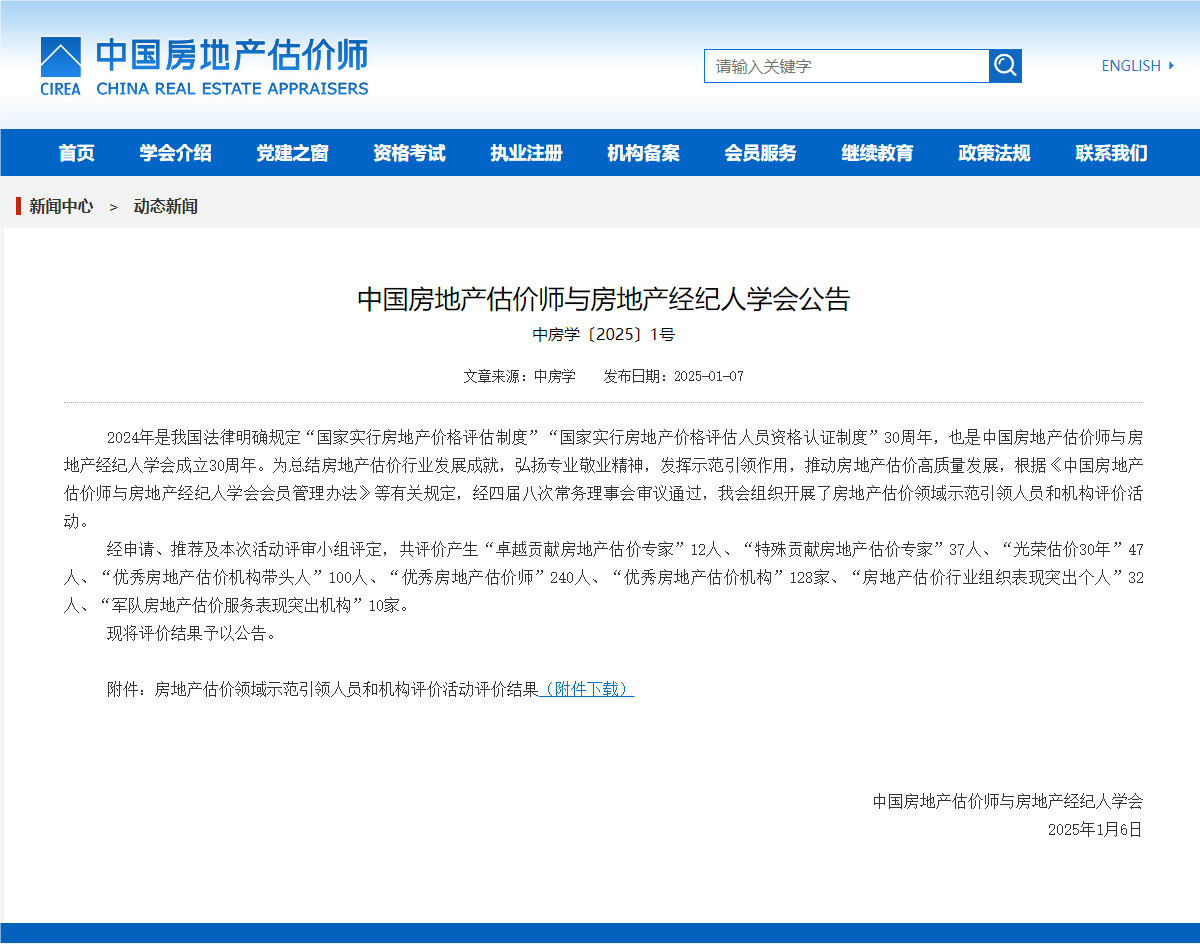
Task: Click the 文章来源:中房学 text
Action: pos(519,376)
